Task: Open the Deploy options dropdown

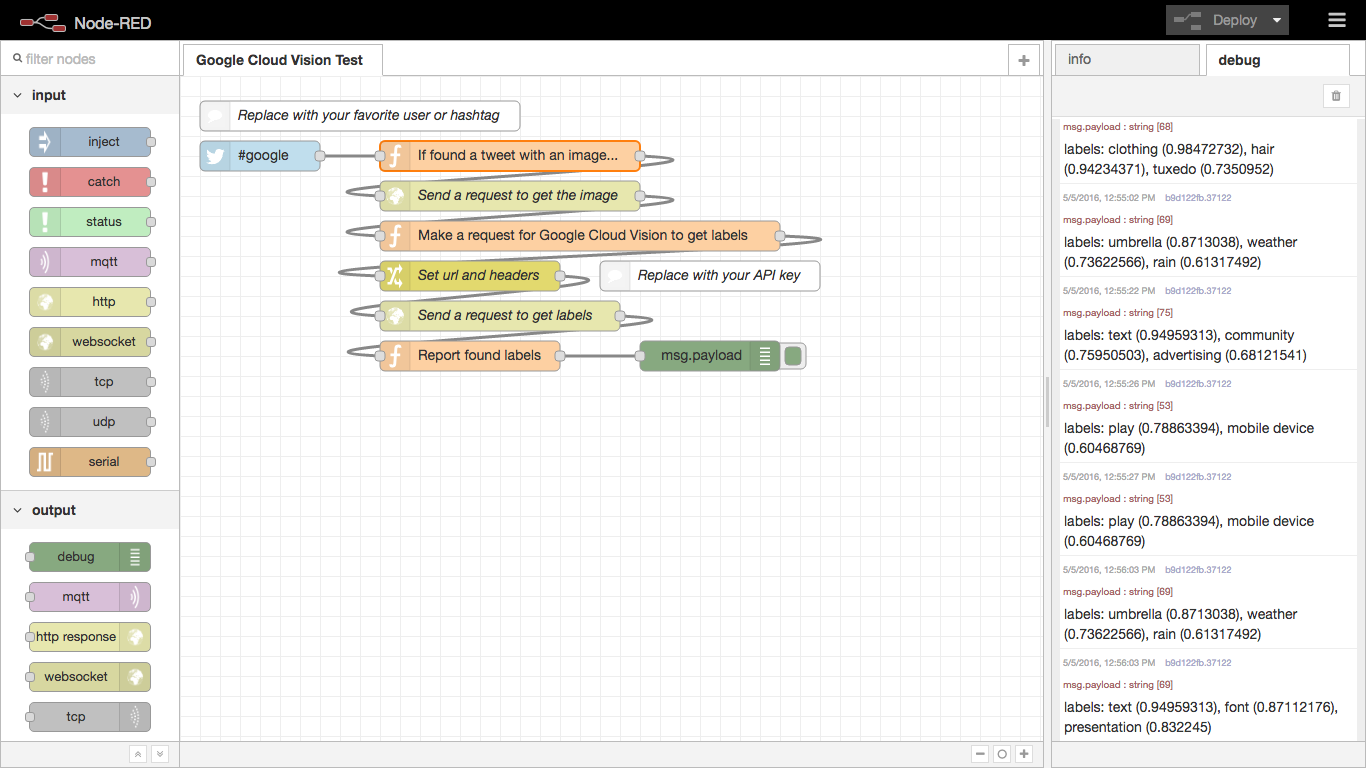Action: (x=1276, y=20)
